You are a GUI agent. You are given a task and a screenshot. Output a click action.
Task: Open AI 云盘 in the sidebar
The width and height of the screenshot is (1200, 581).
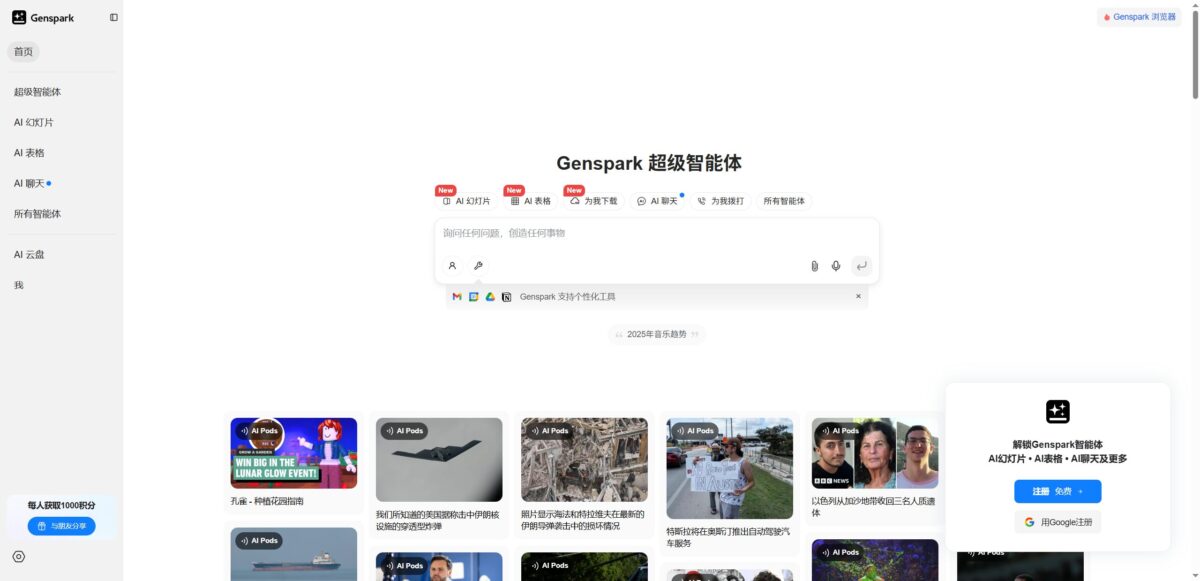(x=60, y=254)
